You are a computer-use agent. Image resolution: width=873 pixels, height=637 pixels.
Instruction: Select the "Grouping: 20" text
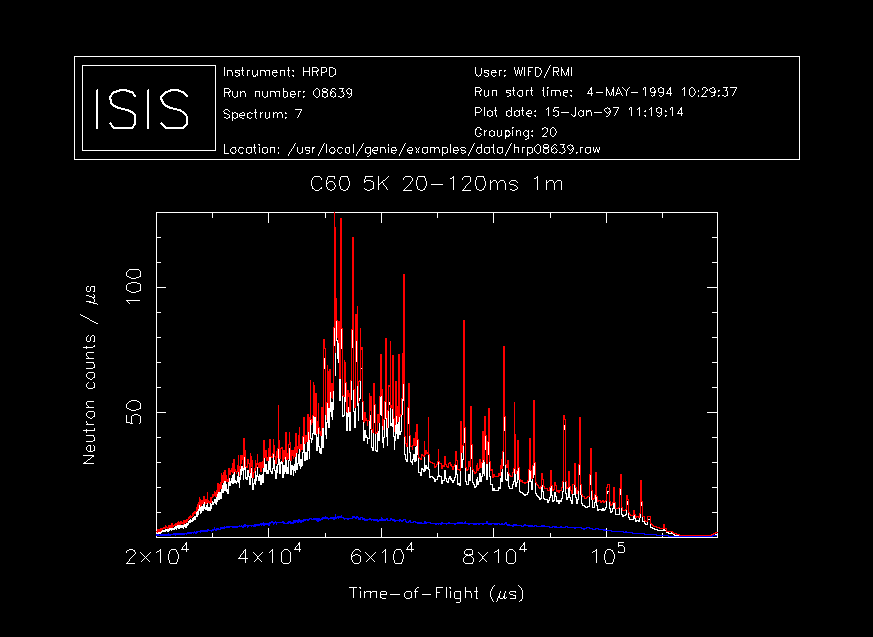coord(516,133)
